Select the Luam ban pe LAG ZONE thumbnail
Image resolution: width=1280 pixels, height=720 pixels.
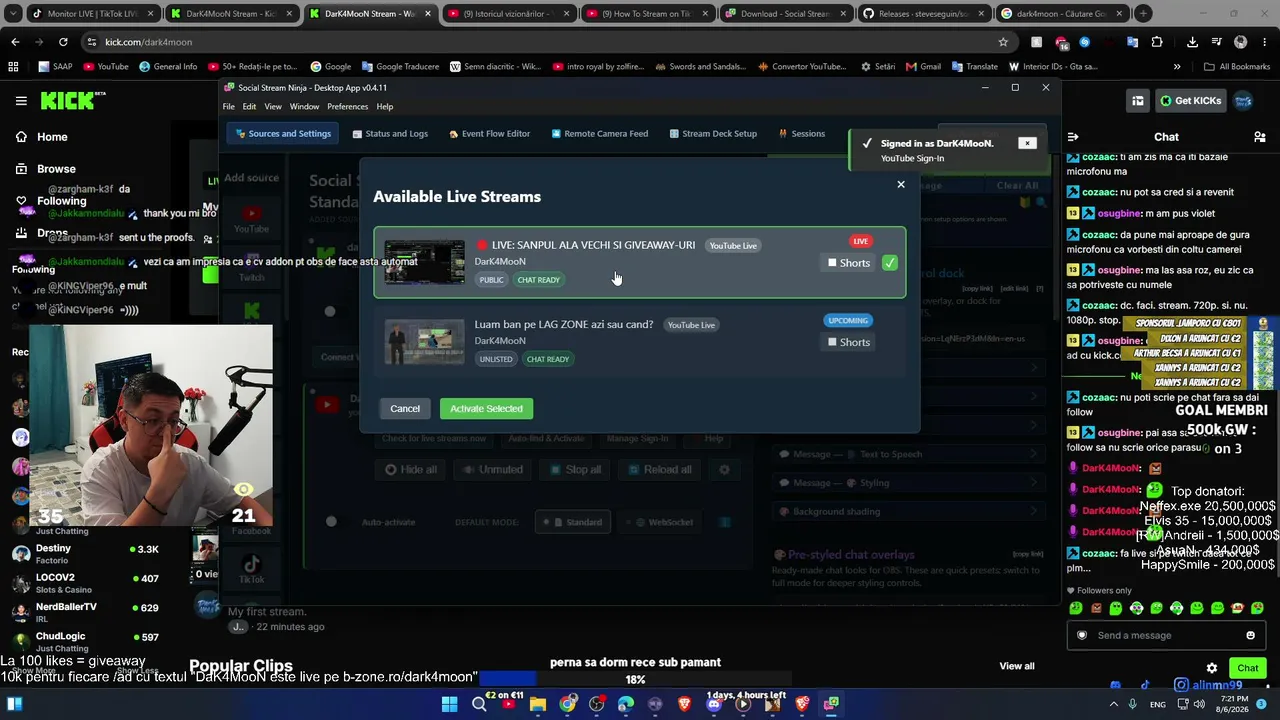point(425,341)
